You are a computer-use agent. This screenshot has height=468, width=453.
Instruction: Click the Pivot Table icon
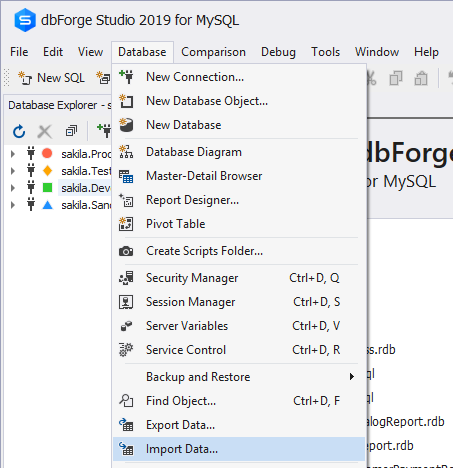(126, 224)
